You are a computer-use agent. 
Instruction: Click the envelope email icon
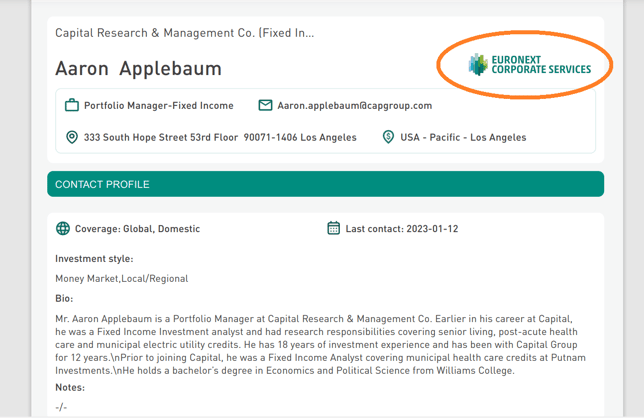pos(265,105)
